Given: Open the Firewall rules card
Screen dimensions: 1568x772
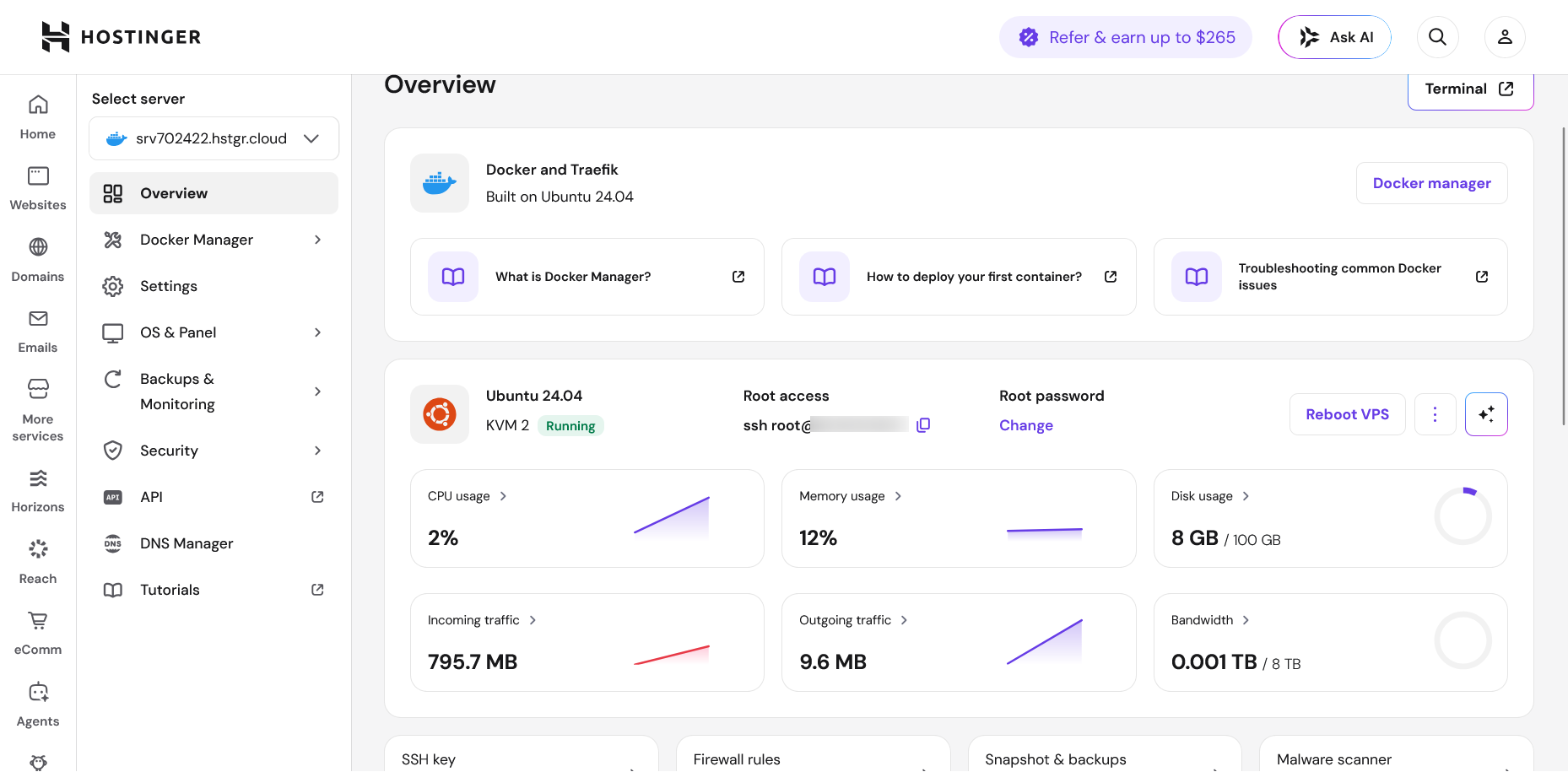Looking at the screenshot, I should click(x=814, y=754).
